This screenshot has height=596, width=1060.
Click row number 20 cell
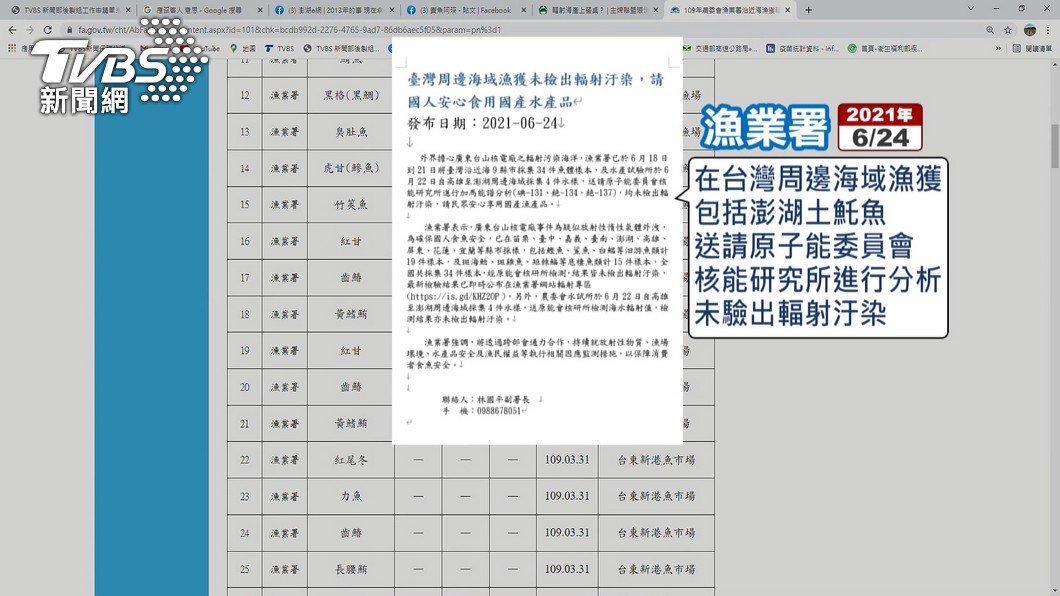(x=245, y=387)
